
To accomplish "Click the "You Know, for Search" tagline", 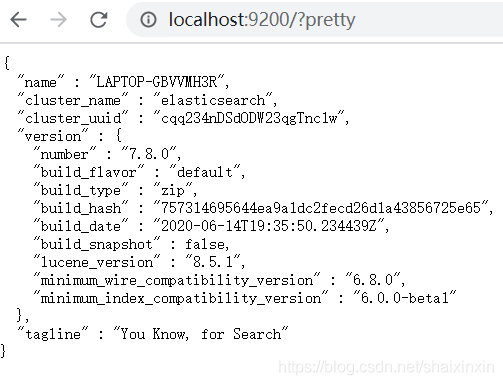I will pyautogui.click(x=201, y=334).
